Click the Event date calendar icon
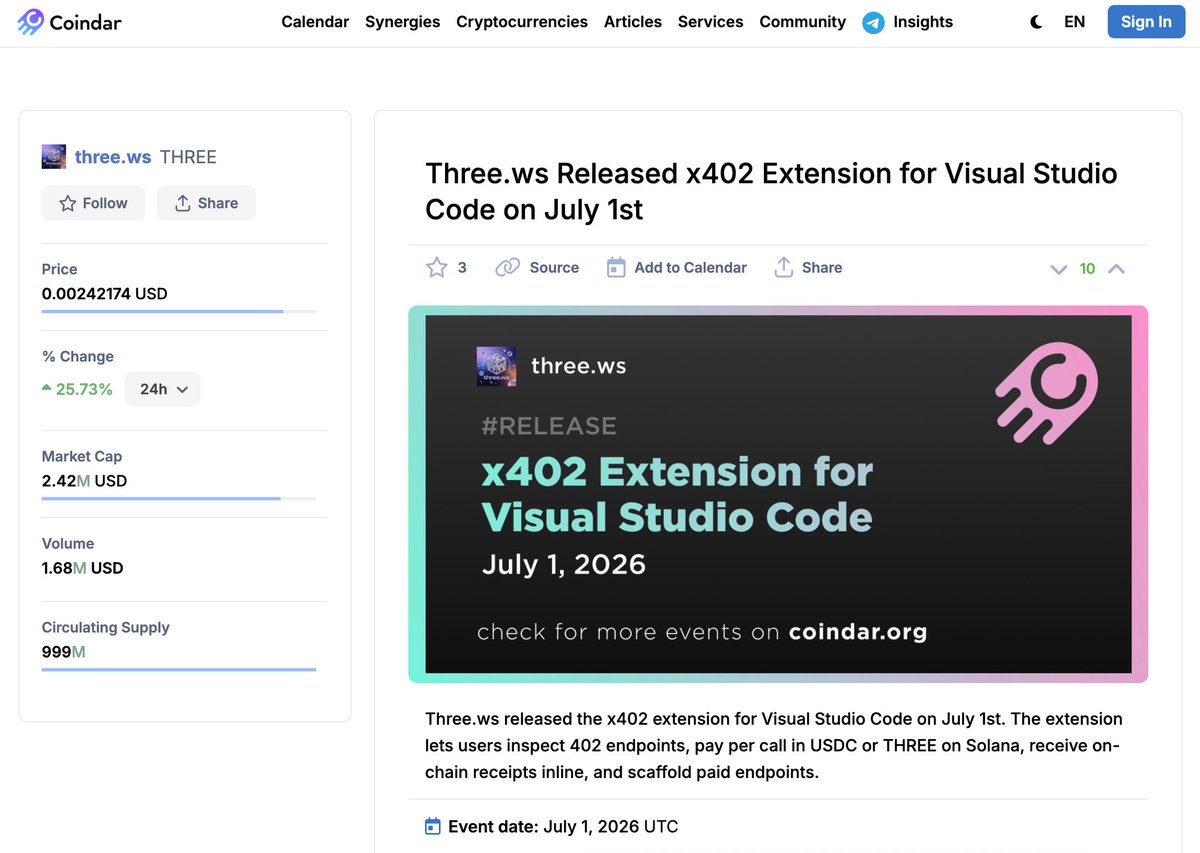 point(433,826)
